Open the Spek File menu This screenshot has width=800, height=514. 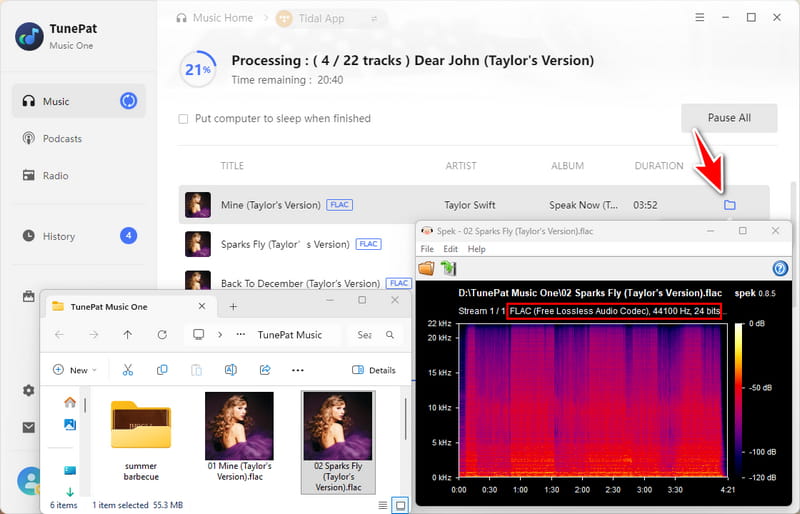point(427,249)
